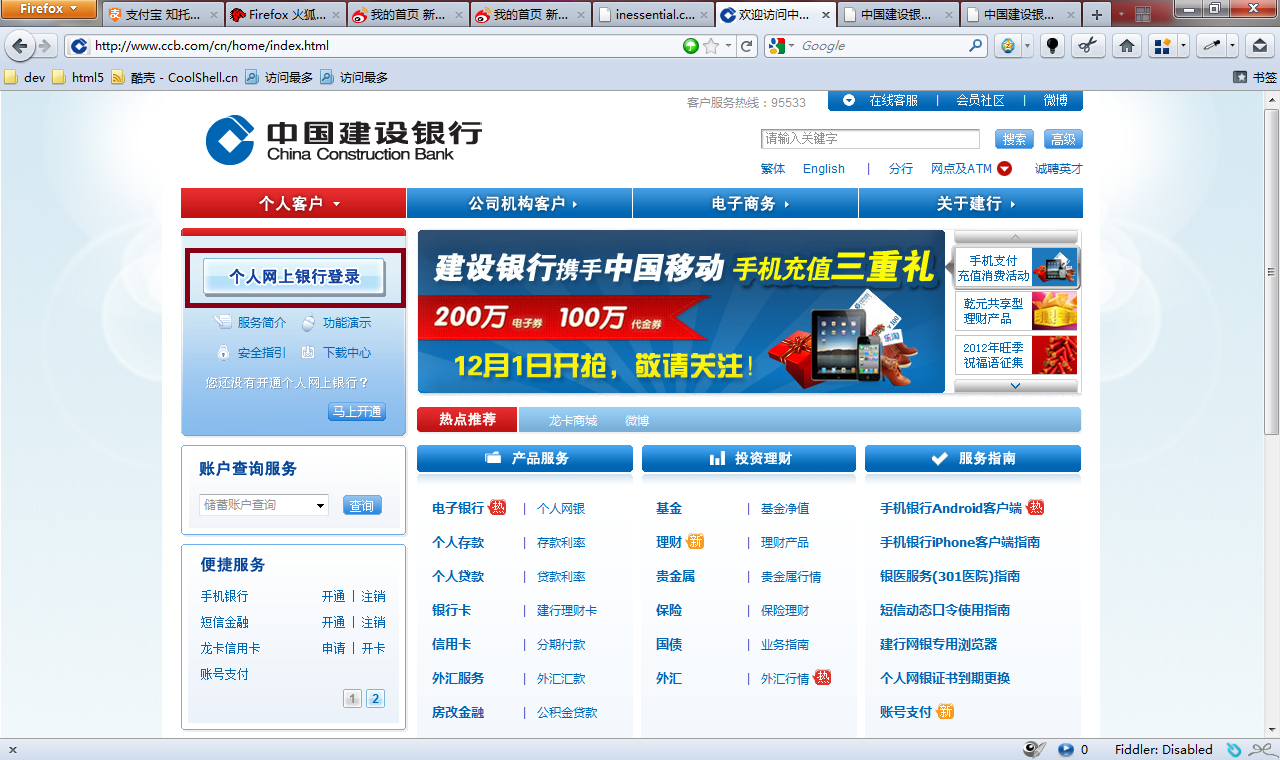Open the dropdown arrow beside the eyedropper
The image size is (1280, 760).
coord(1232,46)
